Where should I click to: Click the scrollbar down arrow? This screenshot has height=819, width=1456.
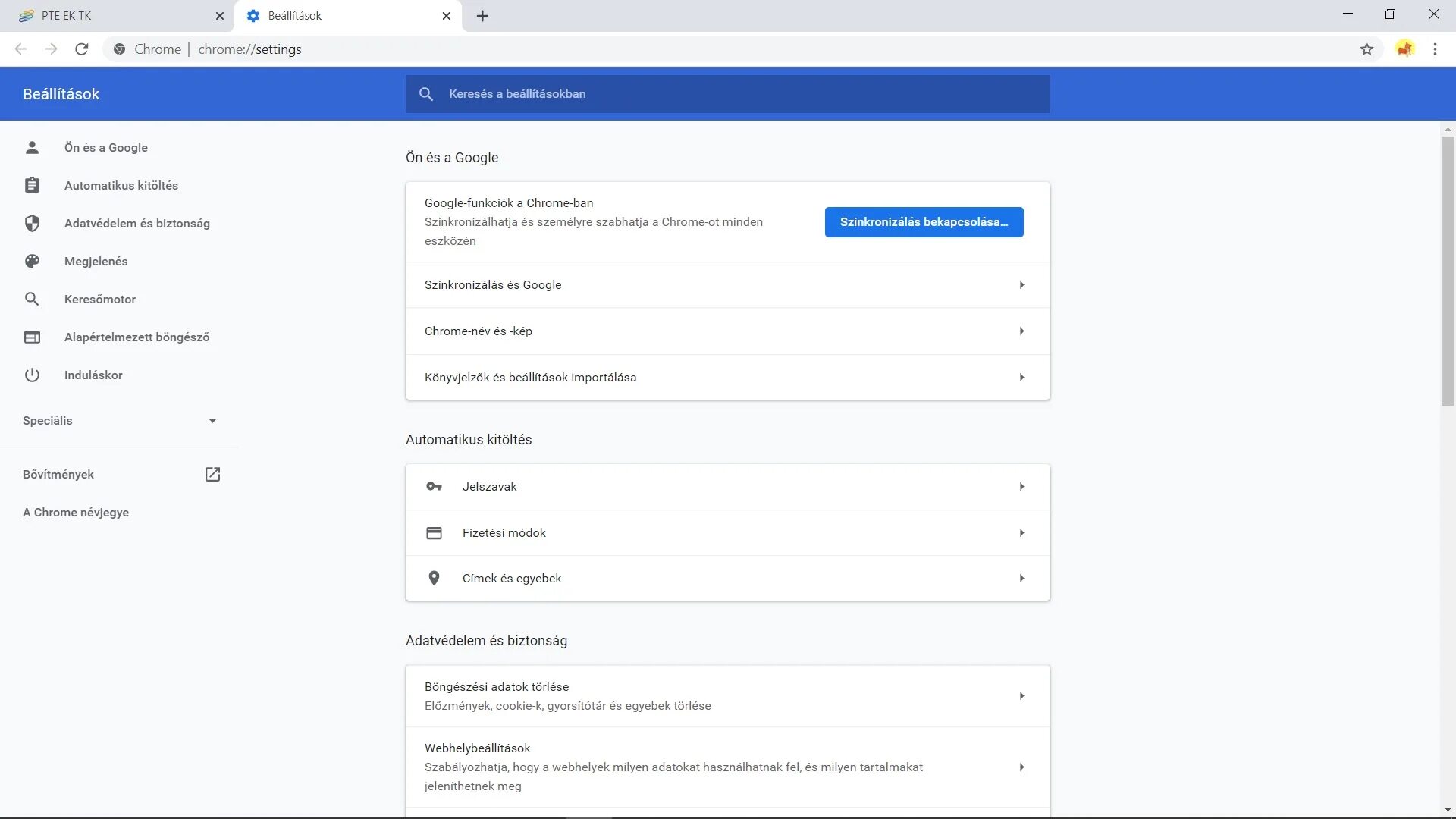[1448, 810]
